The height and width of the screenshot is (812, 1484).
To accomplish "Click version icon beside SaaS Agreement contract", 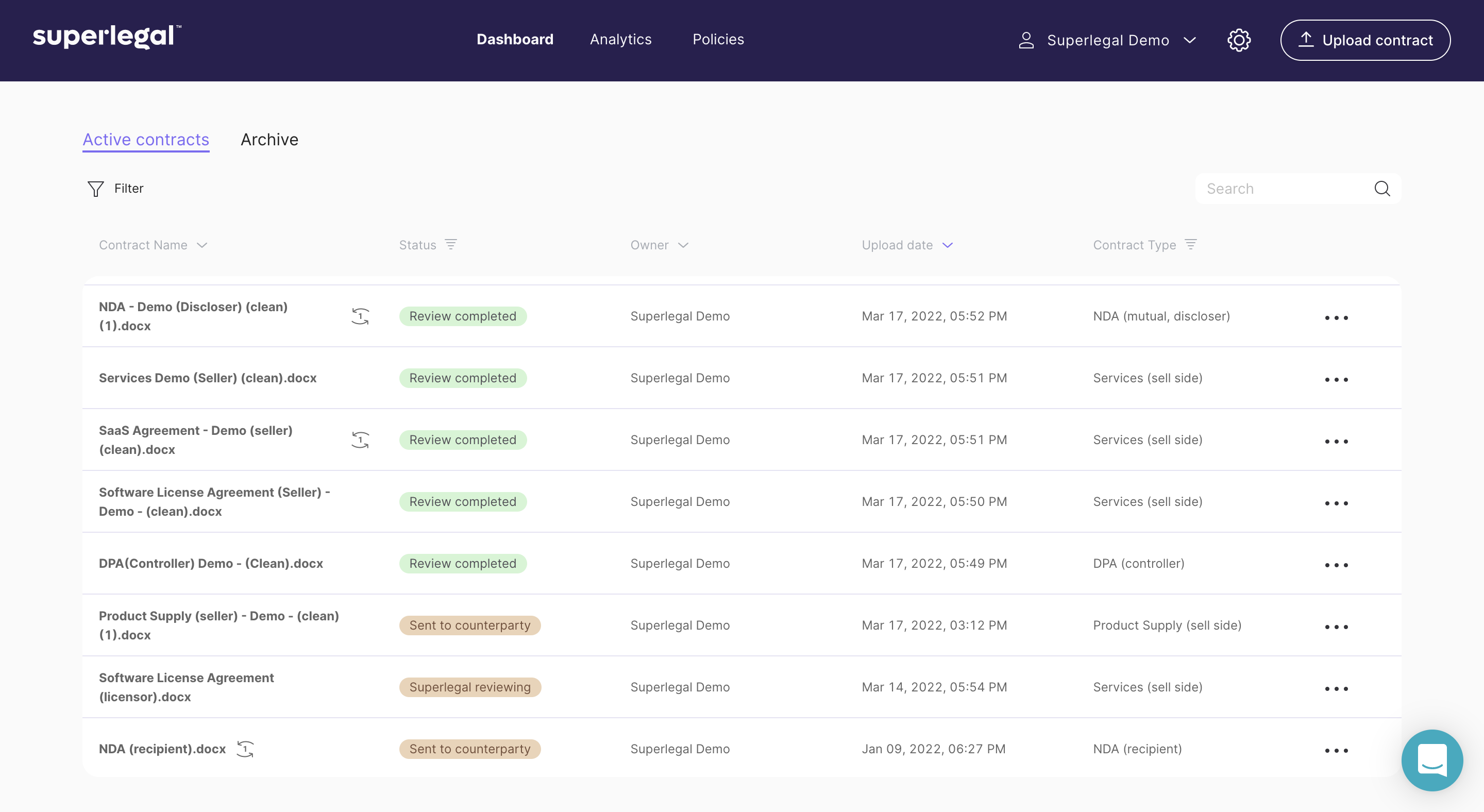I will (360, 440).
